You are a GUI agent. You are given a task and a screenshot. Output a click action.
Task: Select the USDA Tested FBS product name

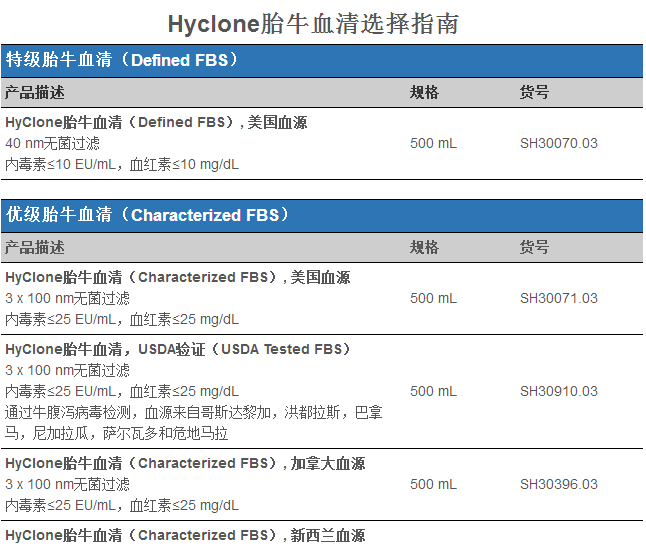[178, 349]
